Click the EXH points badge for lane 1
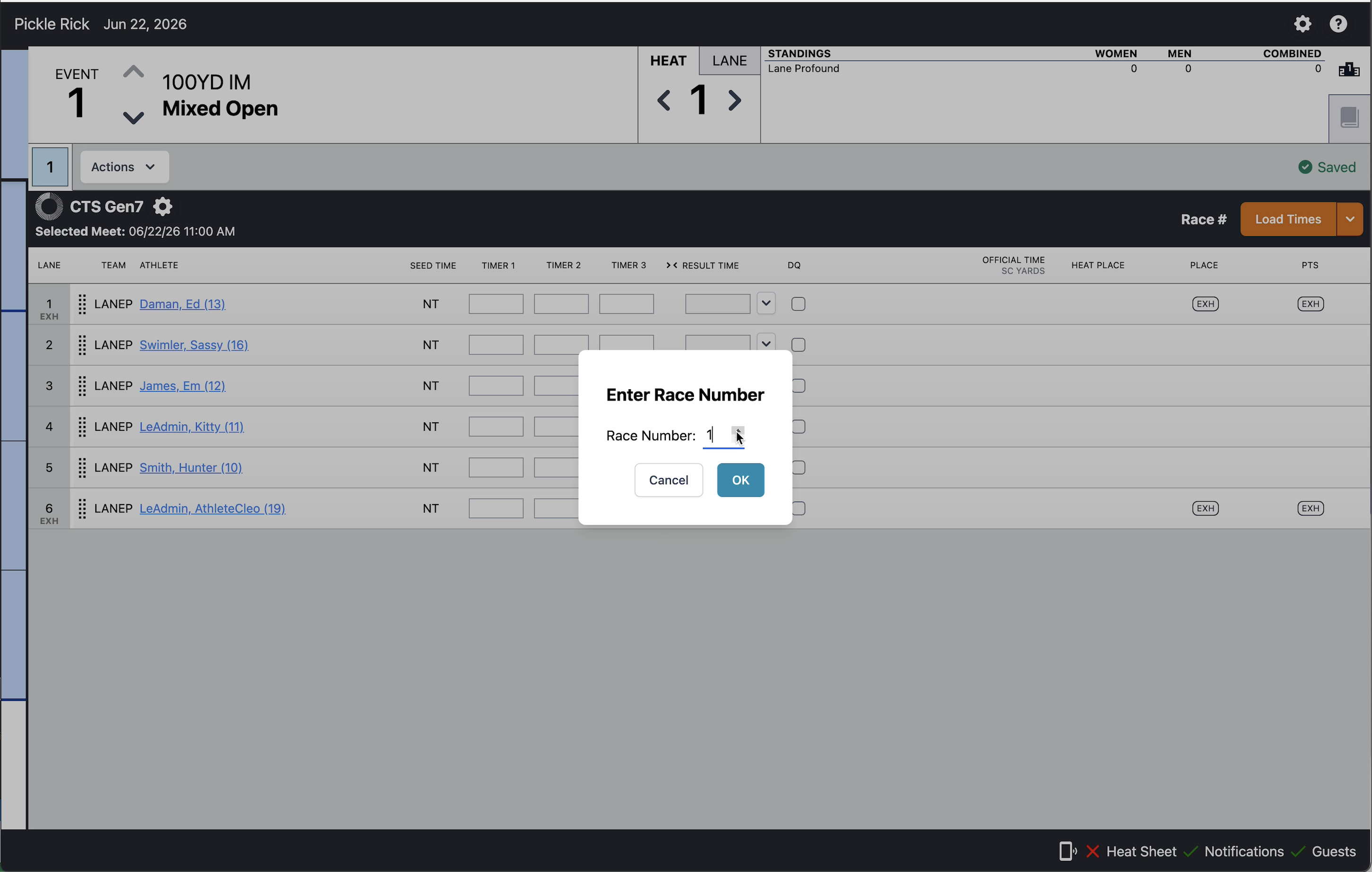 point(1311,304)
